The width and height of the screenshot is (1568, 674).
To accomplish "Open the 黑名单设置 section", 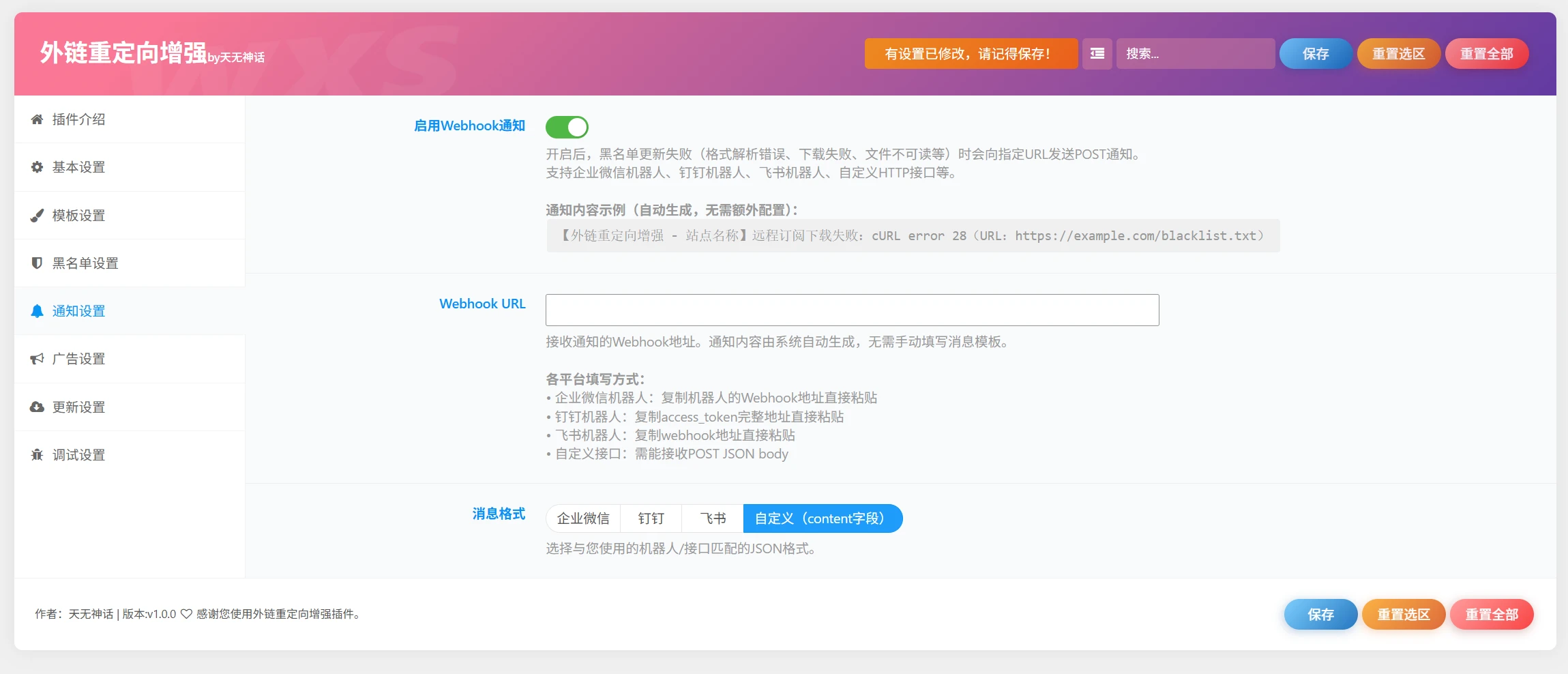I will pyautogui.click(x=130, y=263).
